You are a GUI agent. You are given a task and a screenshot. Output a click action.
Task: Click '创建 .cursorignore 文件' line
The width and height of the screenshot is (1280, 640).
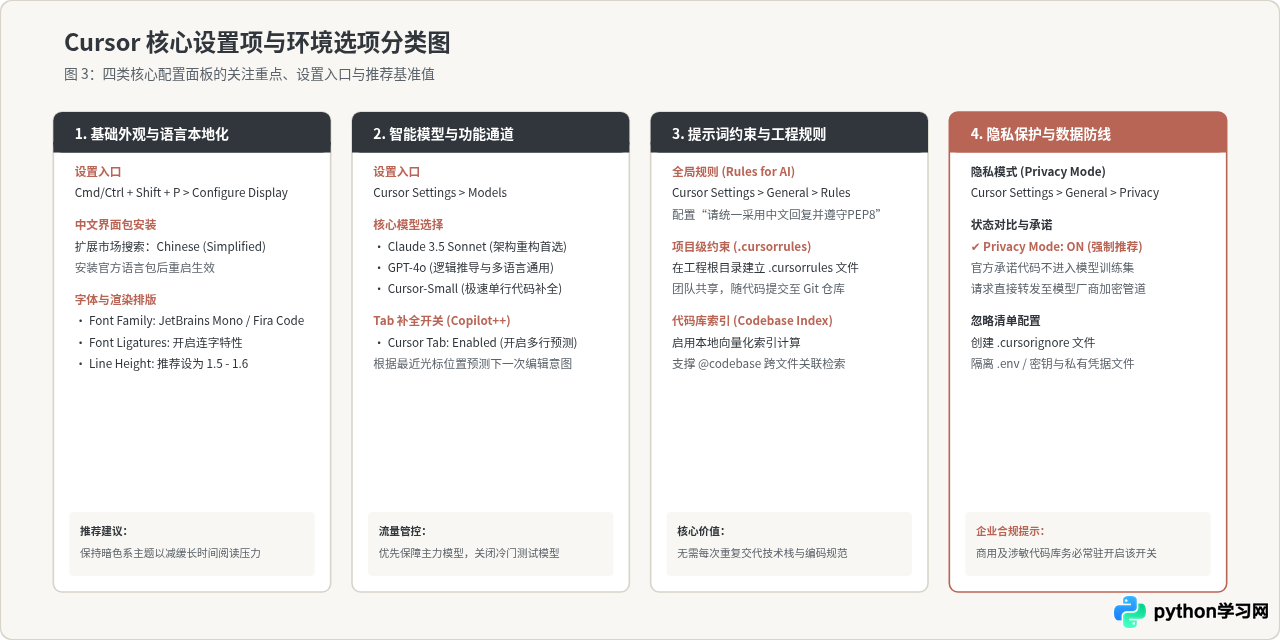click(x=1033, y=343)
